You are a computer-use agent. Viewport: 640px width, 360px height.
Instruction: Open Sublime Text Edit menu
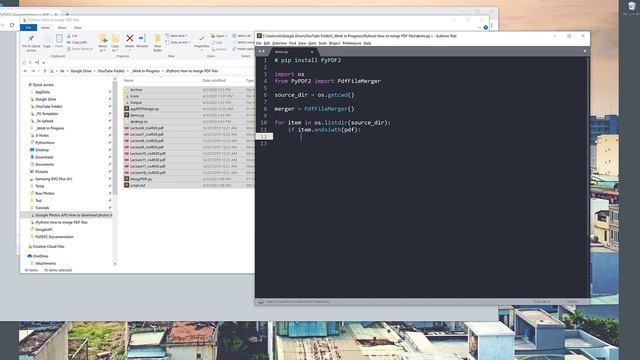point(267,43)
